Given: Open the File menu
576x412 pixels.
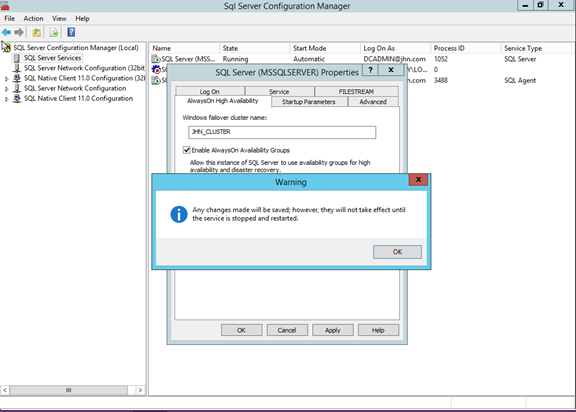Looking at the screenshot, I should pyautogui.click(x=10, y=18).
